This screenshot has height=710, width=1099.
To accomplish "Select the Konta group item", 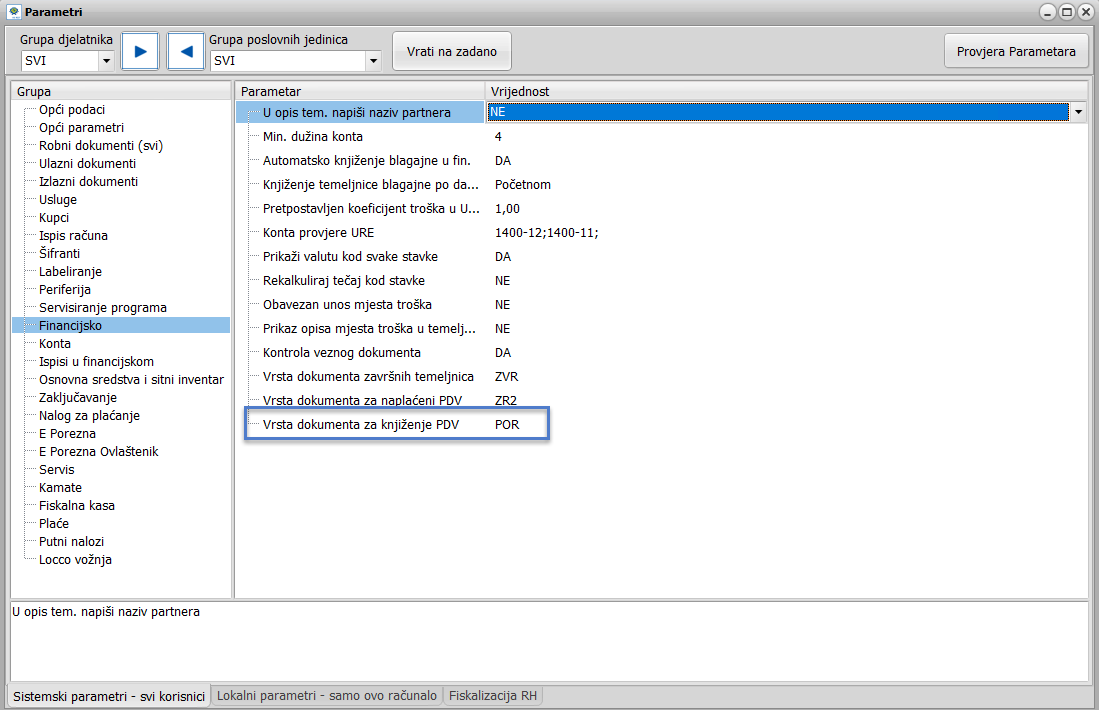I will 55,344.
